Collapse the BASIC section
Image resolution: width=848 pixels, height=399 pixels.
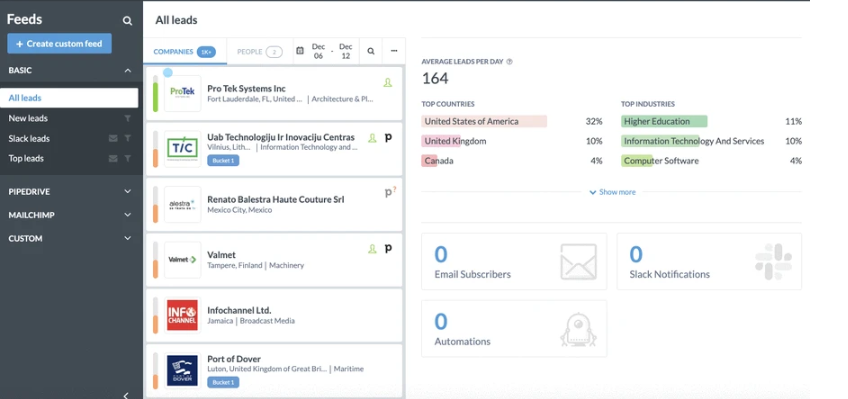128,70
